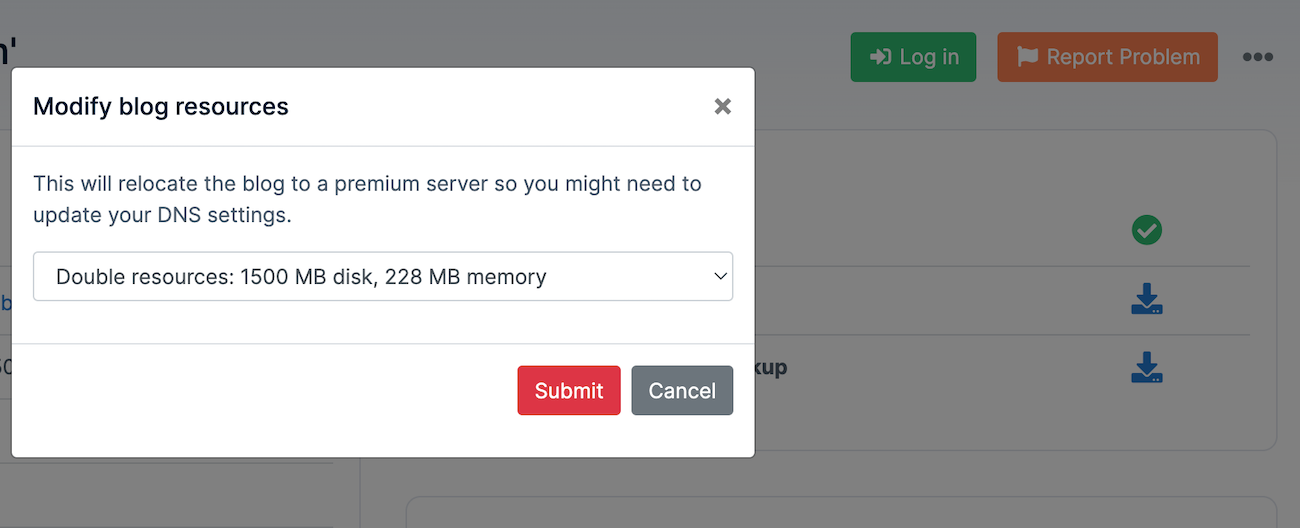Click the download icon below the checkmark
Screen dimensions: 1300x528
pyautogui.click(x=1147, y=299)
